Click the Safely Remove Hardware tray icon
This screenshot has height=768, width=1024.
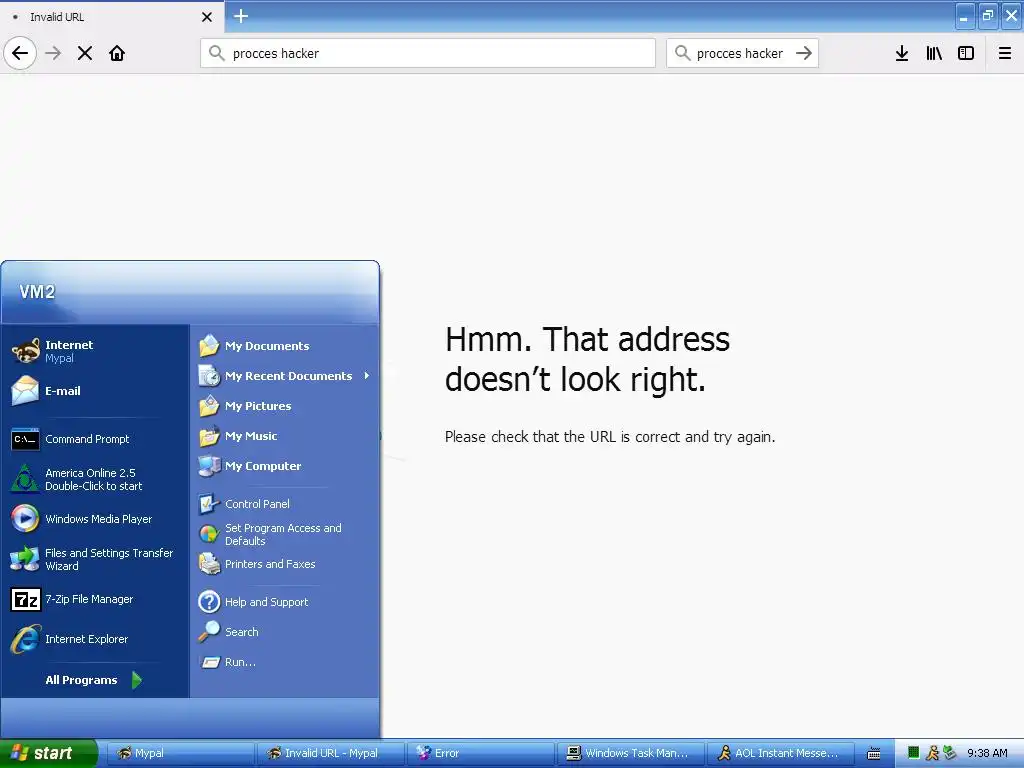[x=950, y=753]
